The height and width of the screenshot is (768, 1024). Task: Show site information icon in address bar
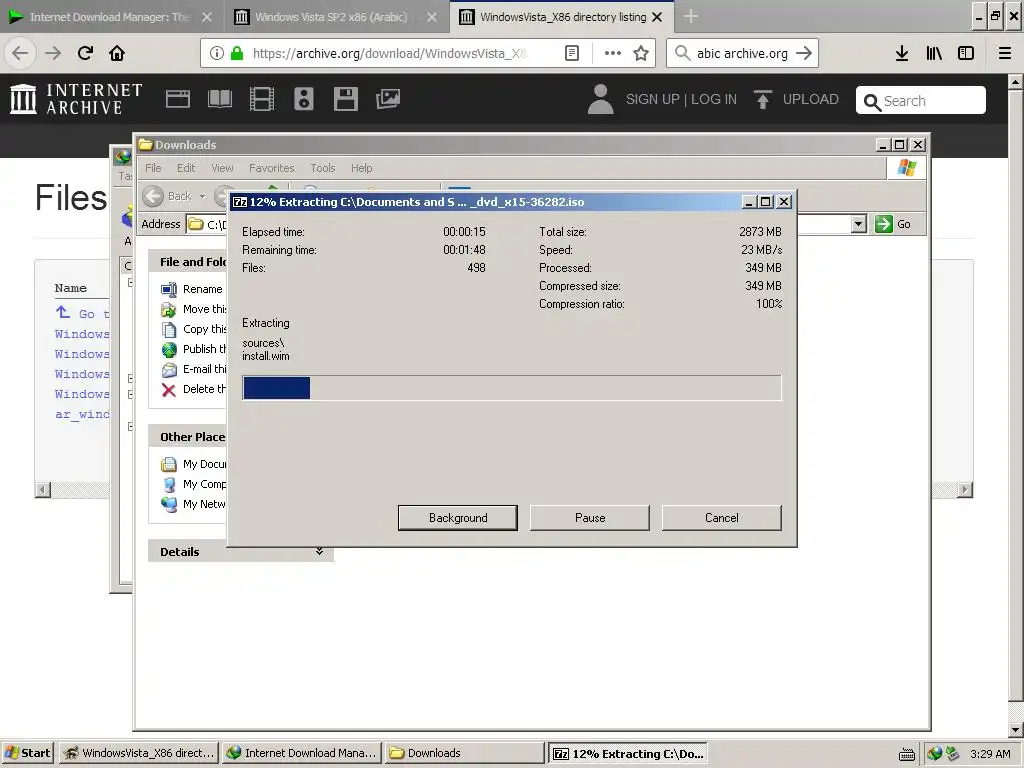tap(217, 53)
